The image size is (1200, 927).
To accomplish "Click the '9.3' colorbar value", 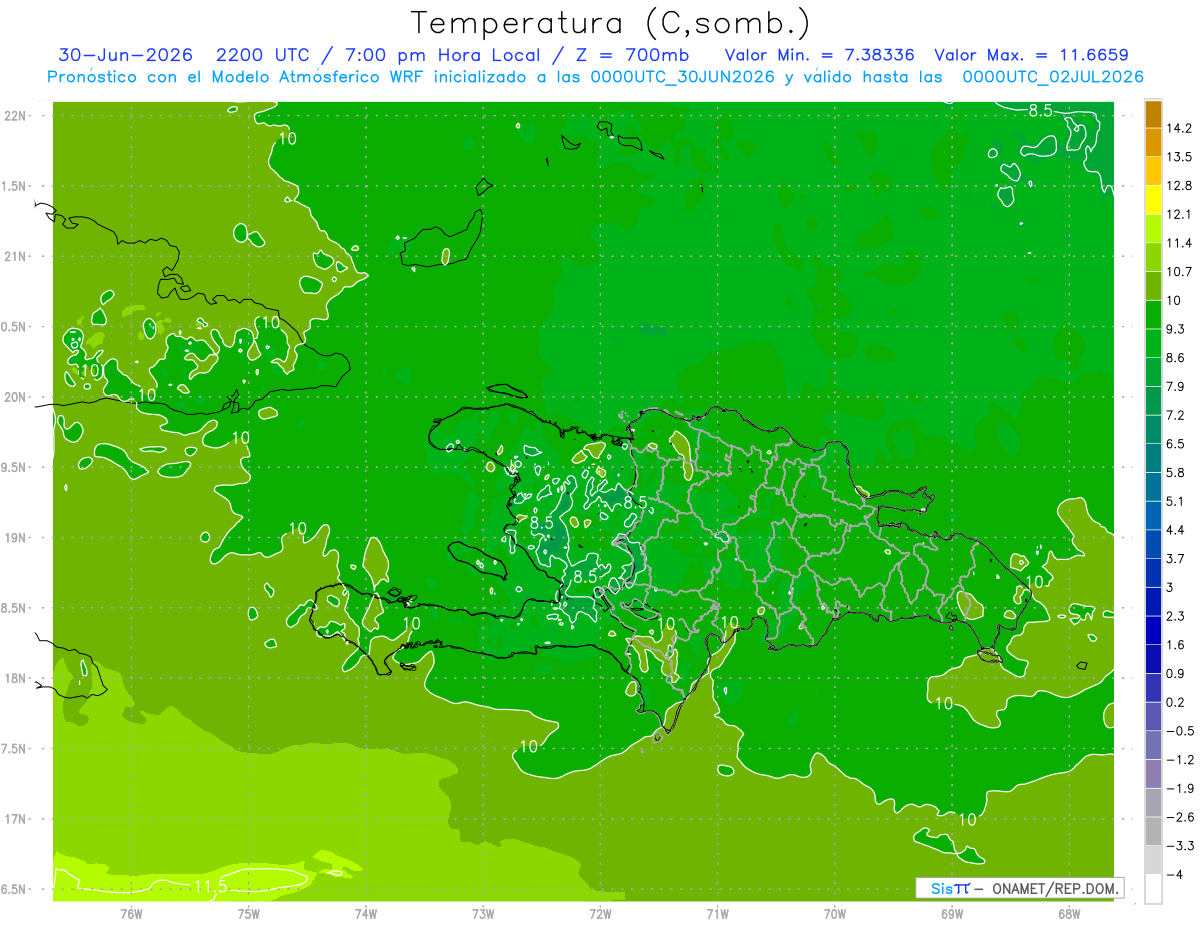I will click(x=1176, y=329).
